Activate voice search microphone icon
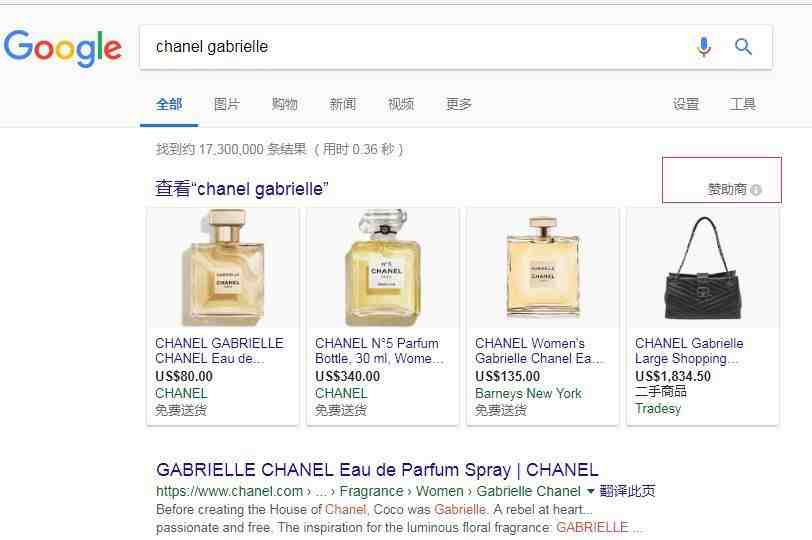 click(x=703, y=47)
